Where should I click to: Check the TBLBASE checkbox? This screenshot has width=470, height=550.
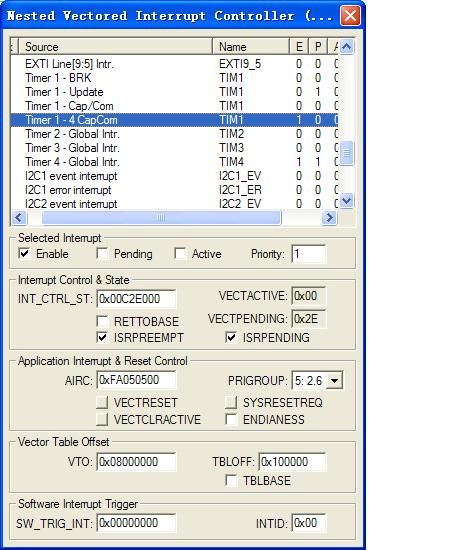click(x=231, y=480)
